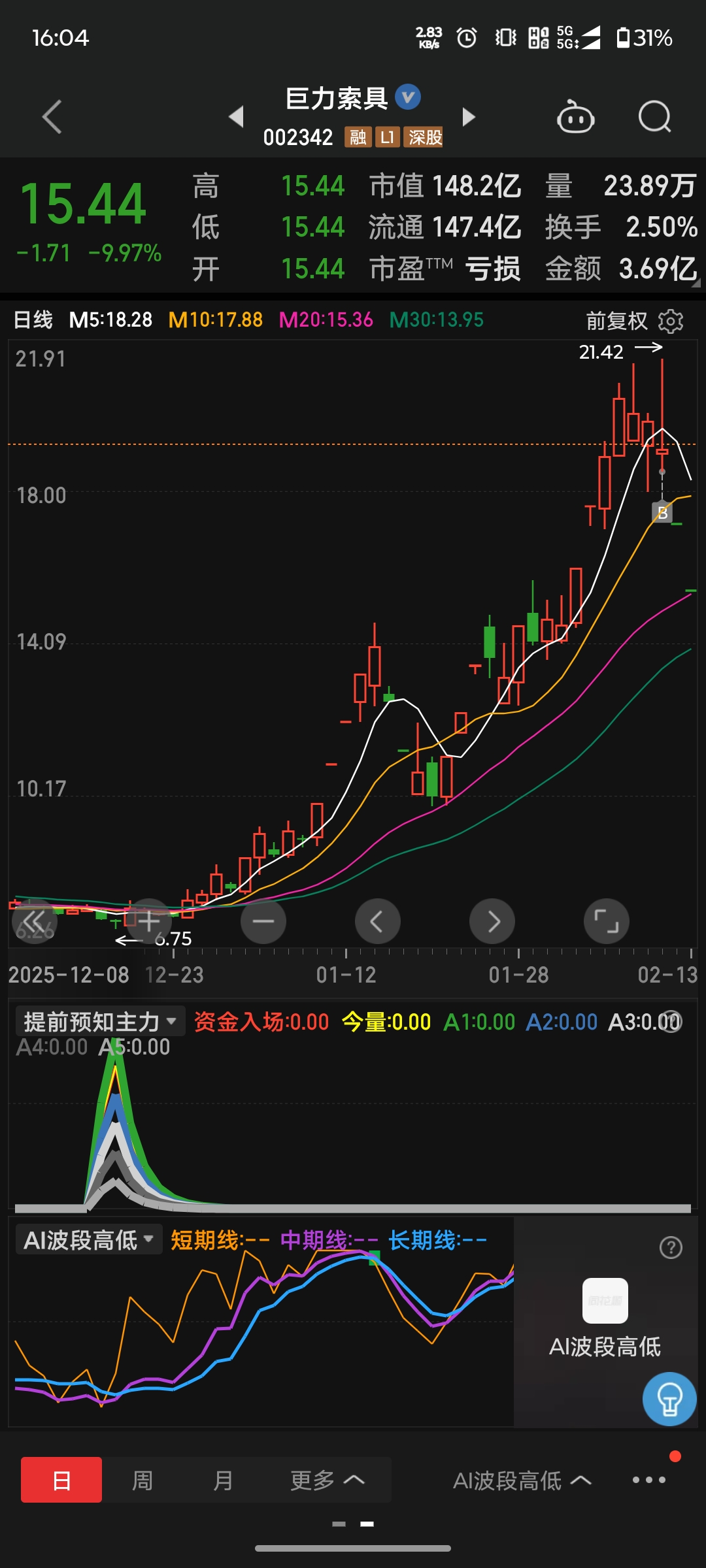Enter fullscreen chart with expand icon
The height and width of the screenshot is (1568, 706).
pyautogui.click(x=607, y=921)
